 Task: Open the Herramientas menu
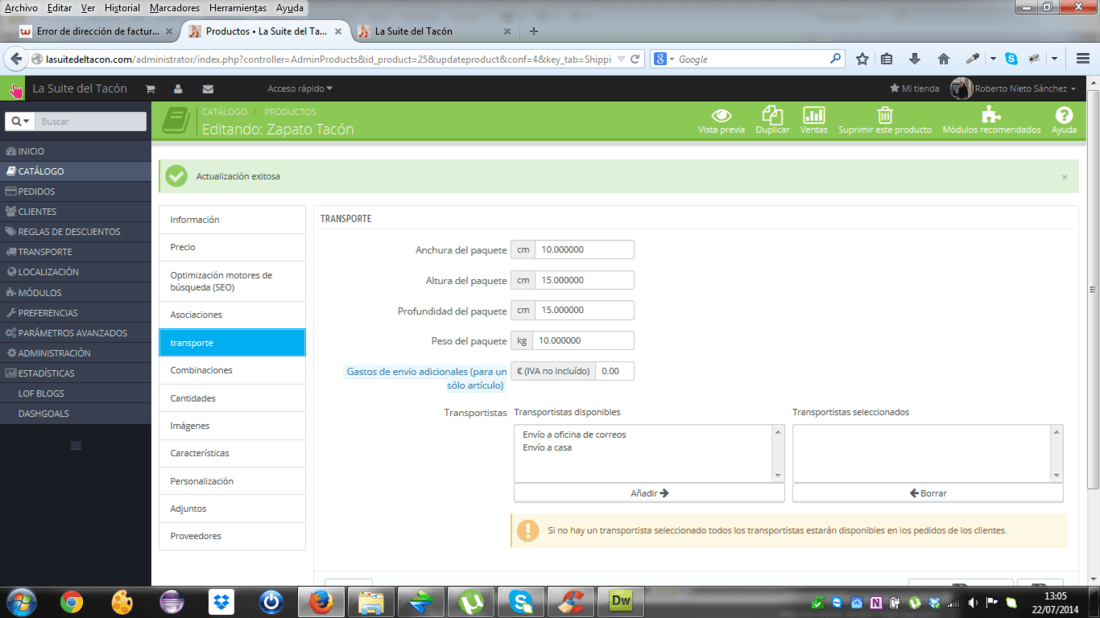tap(237, 8)
